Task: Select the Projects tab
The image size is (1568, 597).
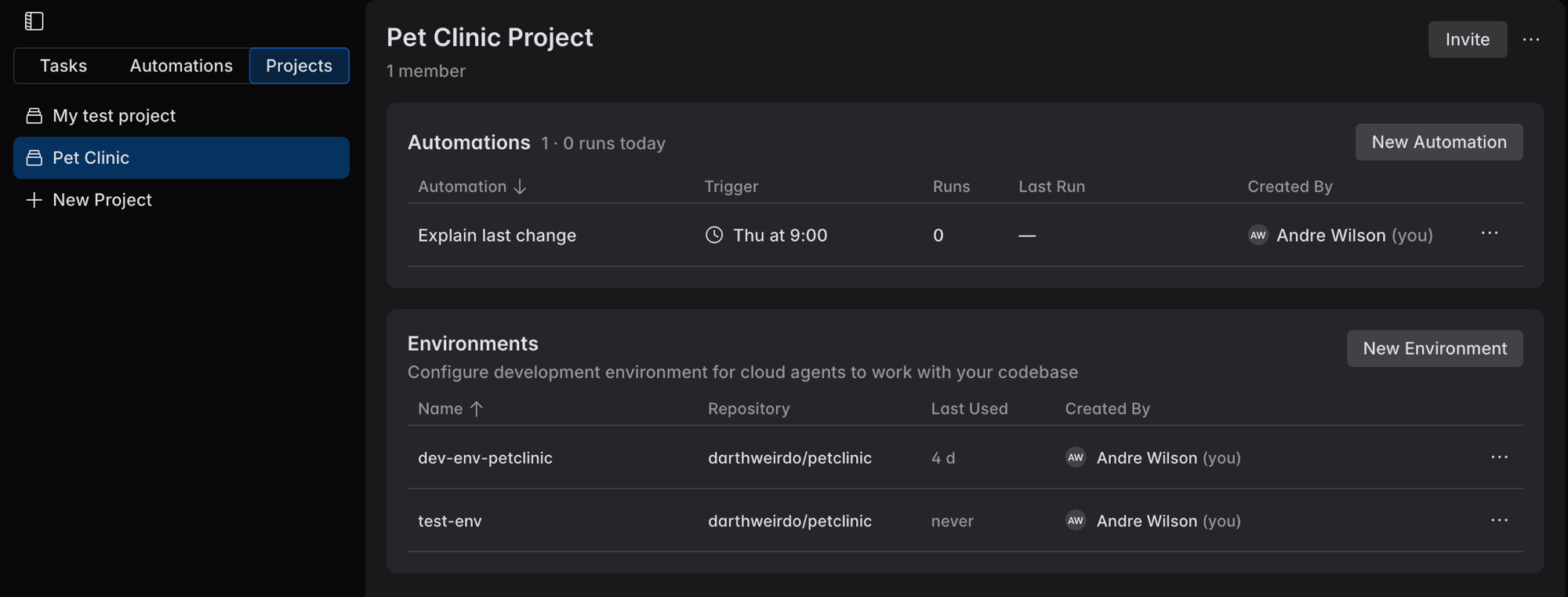Action: 299,66
